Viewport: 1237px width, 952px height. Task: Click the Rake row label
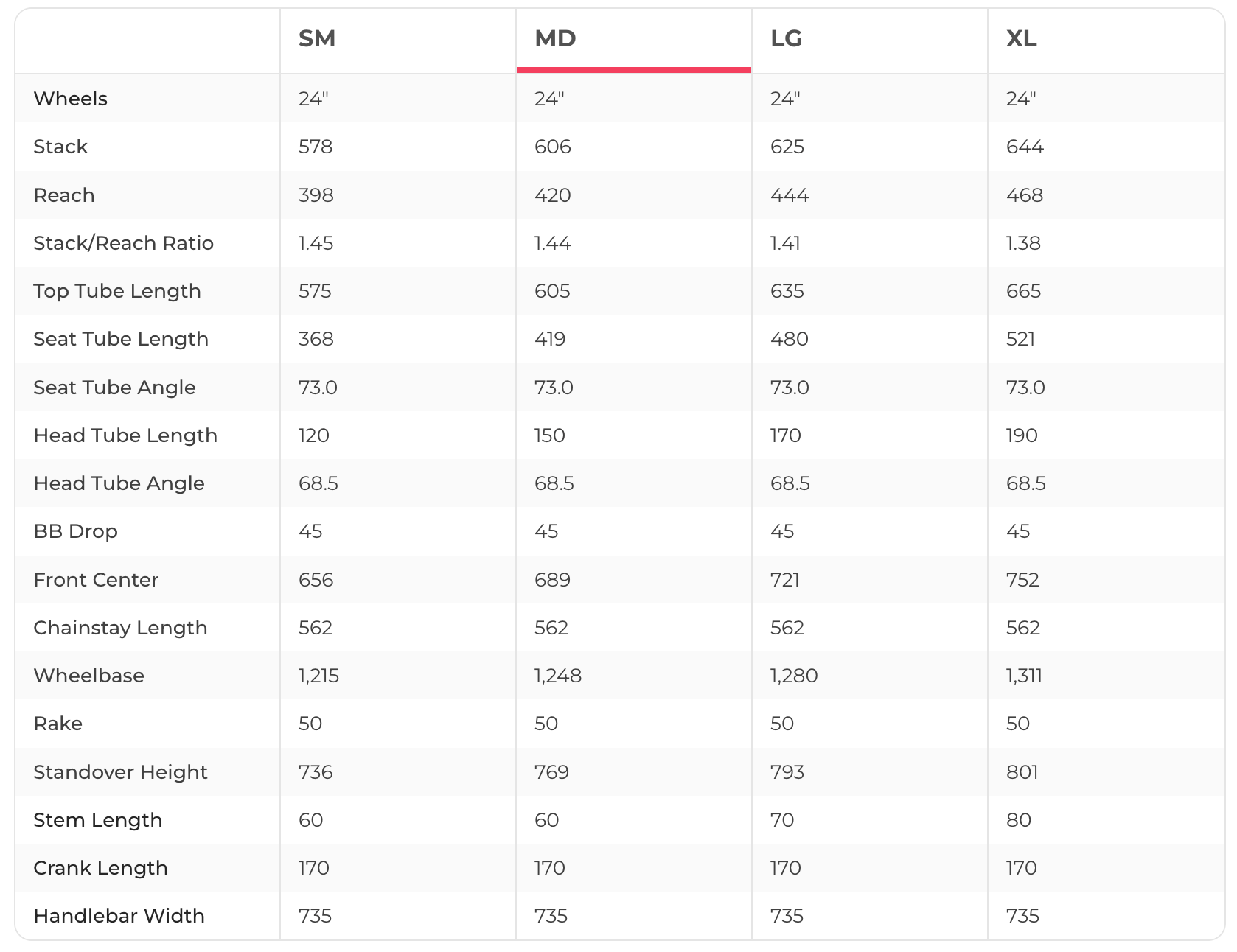click(58, 724)
